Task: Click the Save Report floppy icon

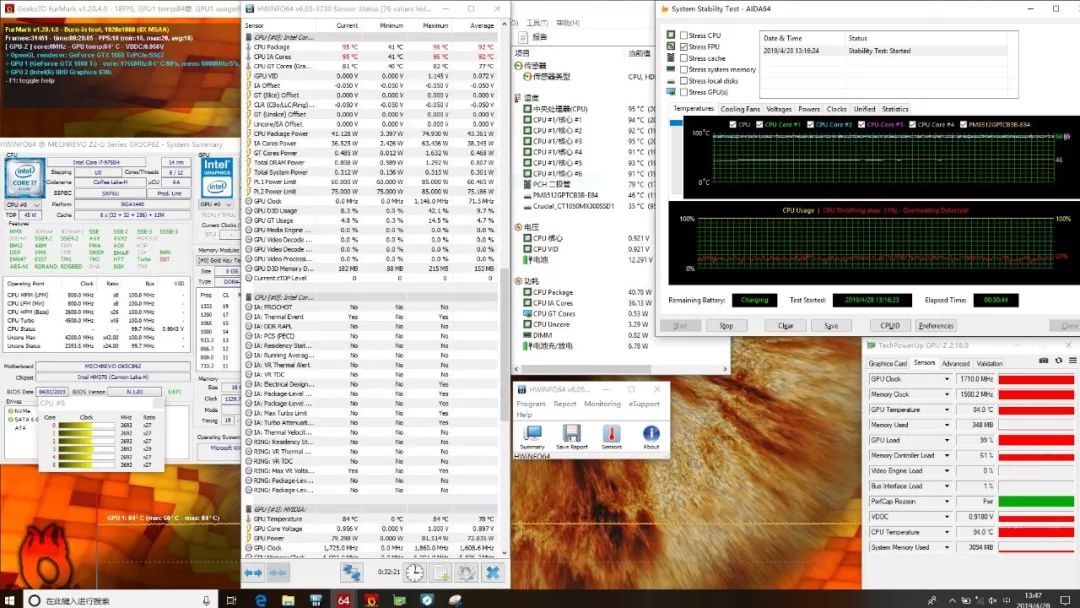Action: click(x=571, y=434)
